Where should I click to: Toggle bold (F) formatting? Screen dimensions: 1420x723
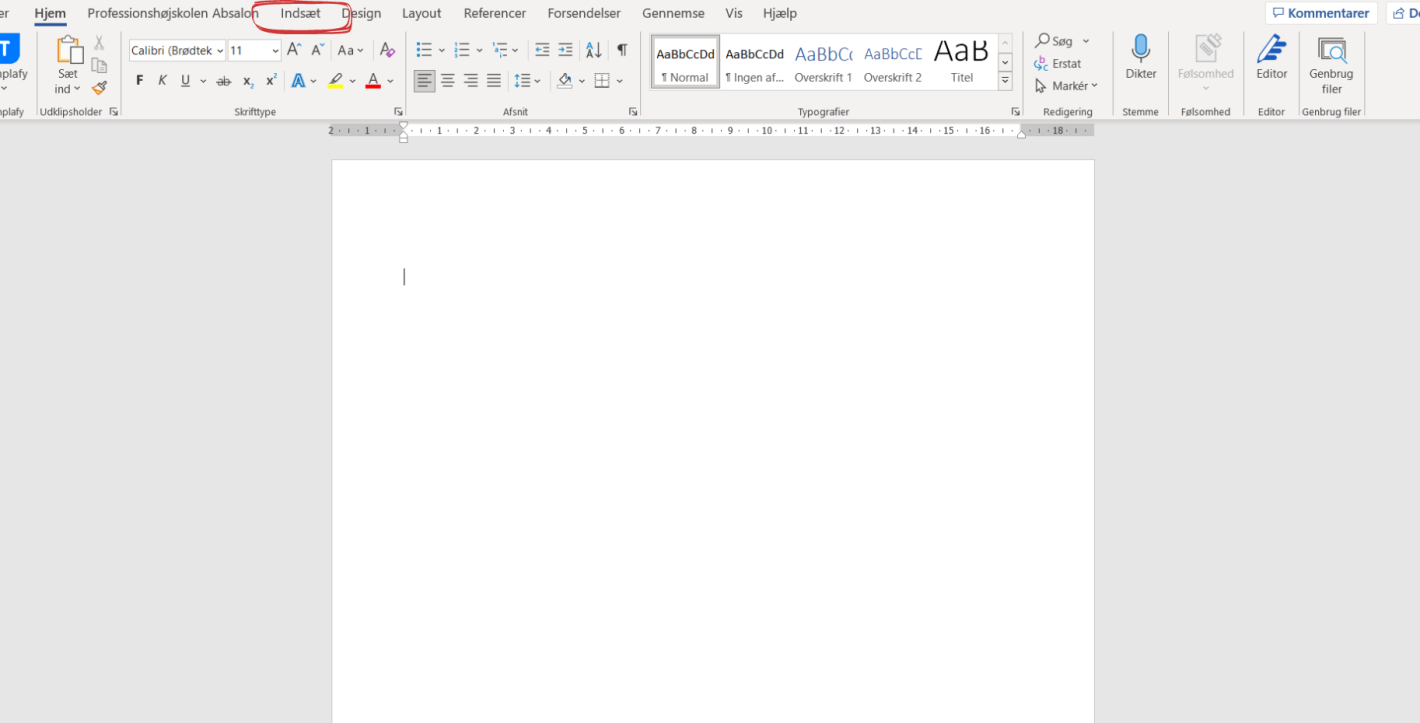click(x=139, y=81)
